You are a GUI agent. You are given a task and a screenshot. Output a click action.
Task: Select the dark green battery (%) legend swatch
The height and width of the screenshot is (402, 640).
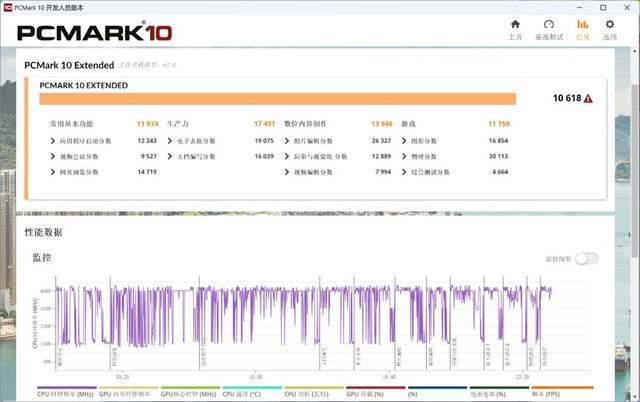[x=499, y=392]
